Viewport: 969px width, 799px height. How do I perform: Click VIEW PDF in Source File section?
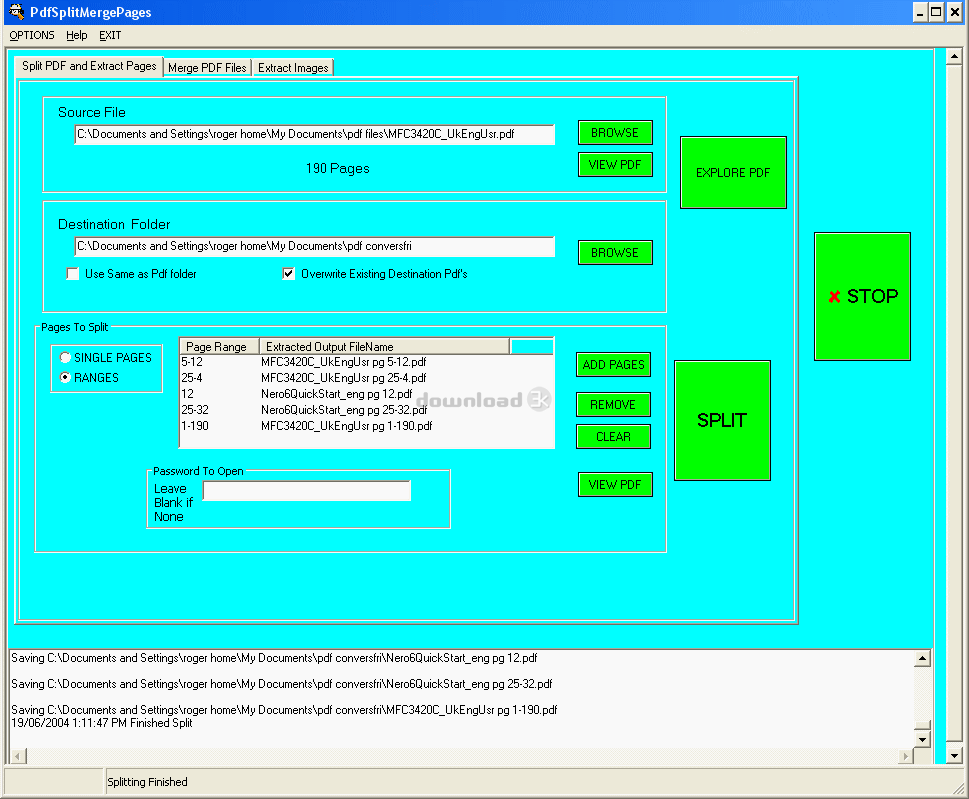point(615,165)
